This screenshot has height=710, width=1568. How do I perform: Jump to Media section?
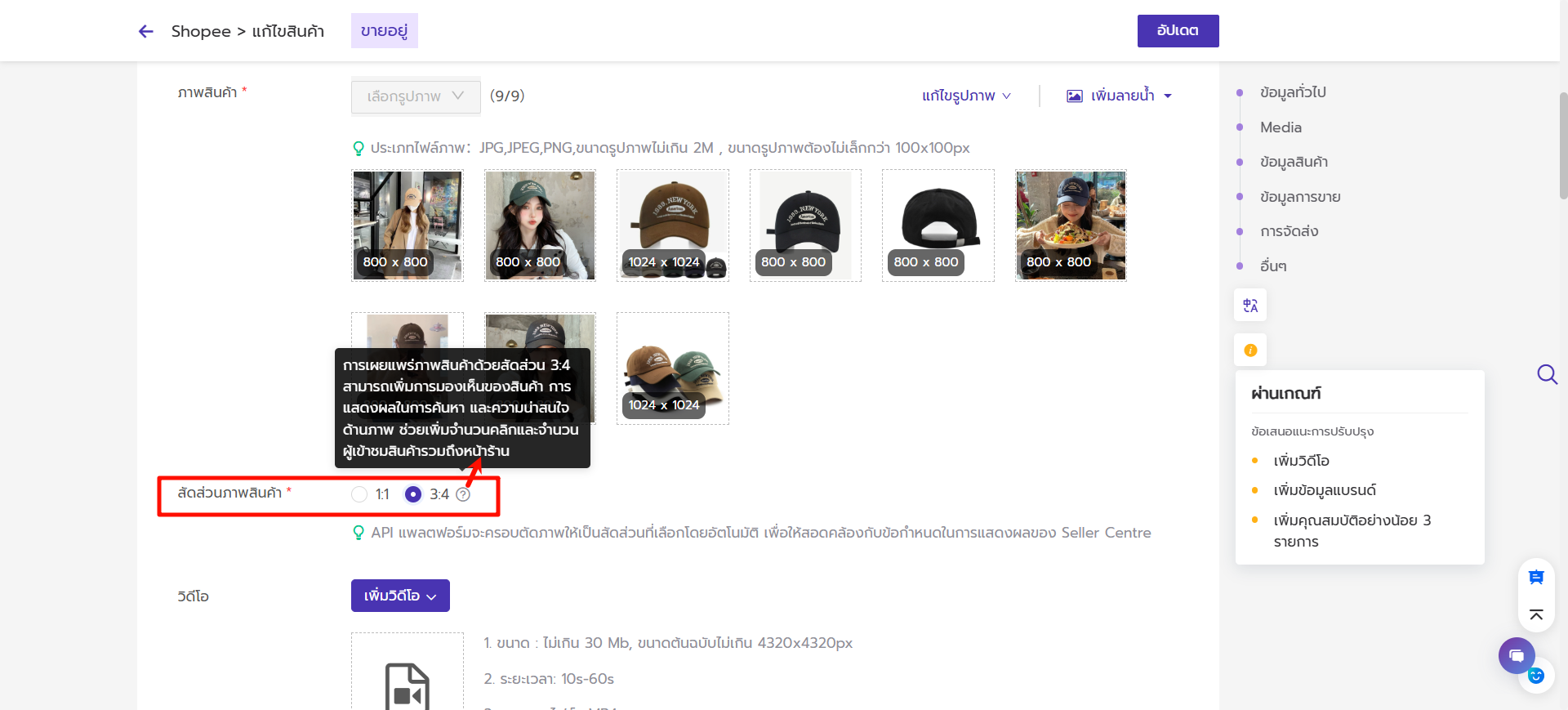coord(1281,127)
